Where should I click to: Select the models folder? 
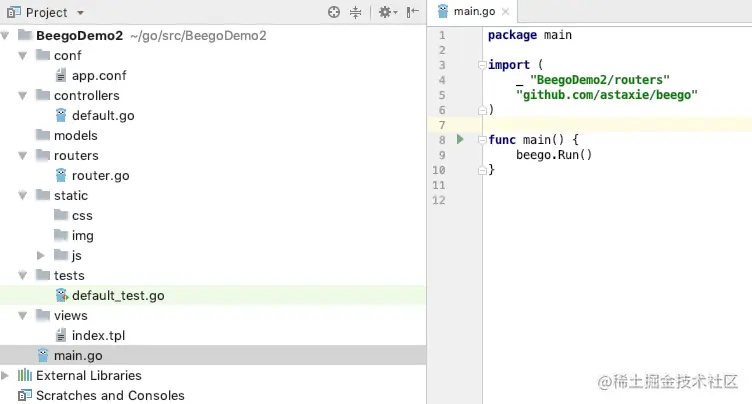tap(75, 136)
